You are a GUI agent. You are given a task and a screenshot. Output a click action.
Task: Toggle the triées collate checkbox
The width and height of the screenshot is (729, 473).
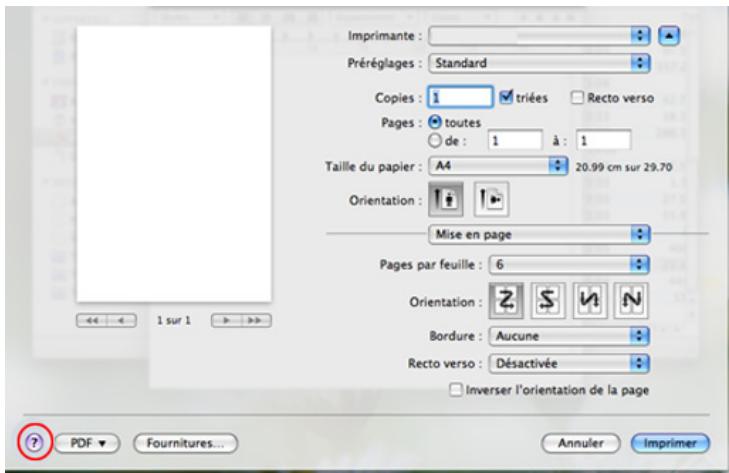(505, 97)
